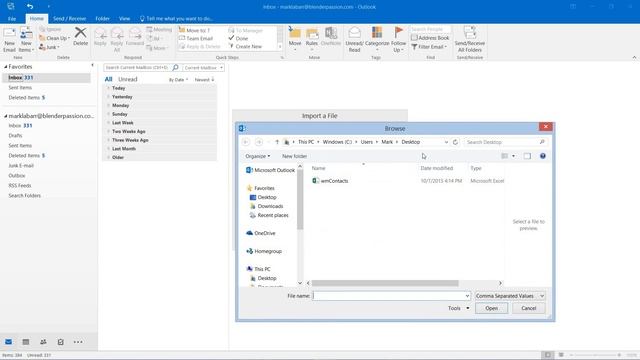Sort files by Date modified column

pyautogui.click(x=436, y=168)
